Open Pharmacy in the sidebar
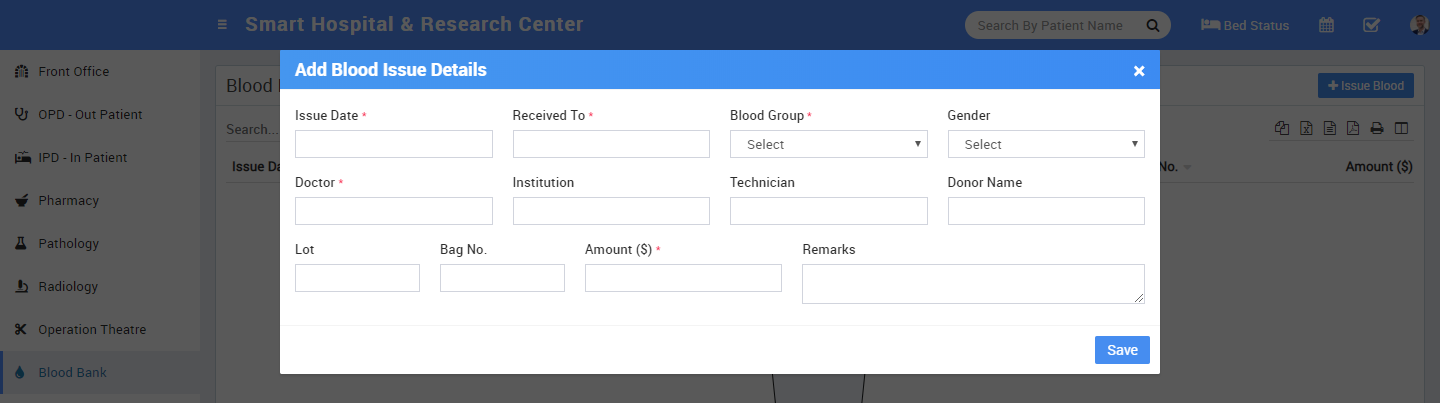This screenshot has height=403, width=1440. pos(68,200)
